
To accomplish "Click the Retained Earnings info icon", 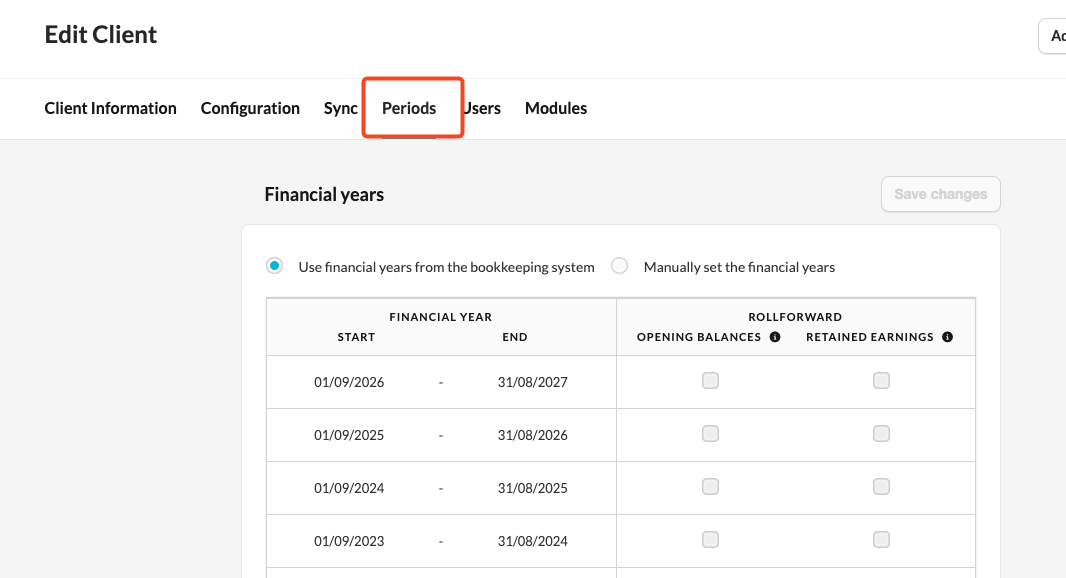I will click(x=947, y=338).
